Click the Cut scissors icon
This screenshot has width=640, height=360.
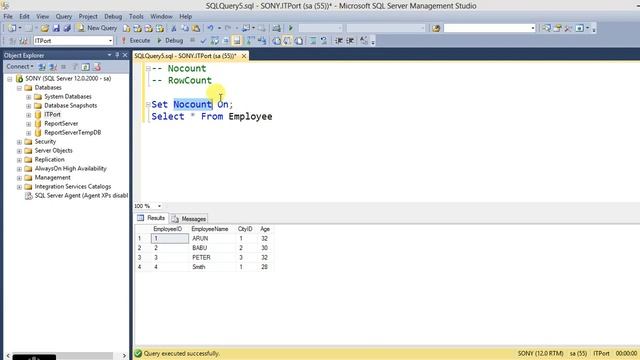(x=174, y=28)
